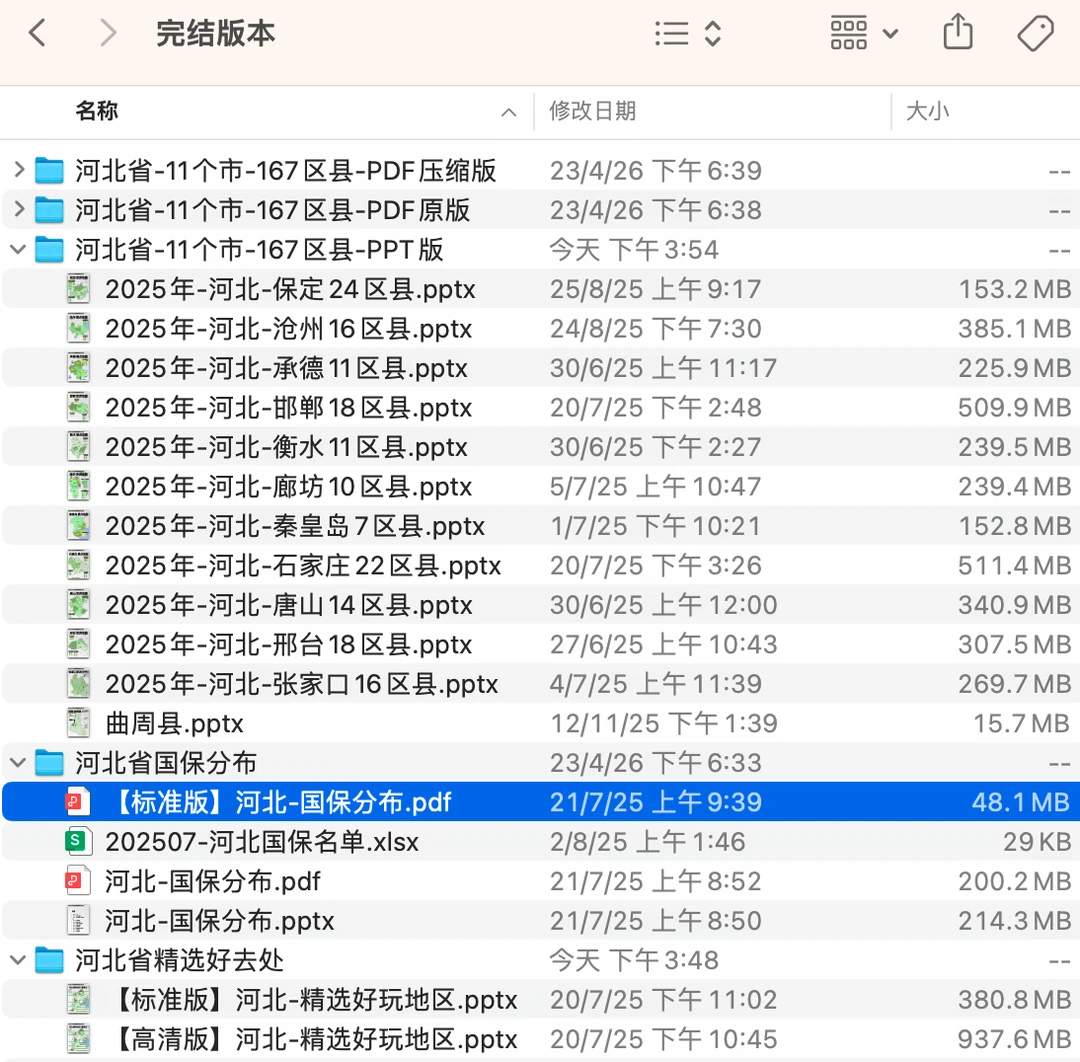Image resolution: width=1080 pixels, height=1062 pixels.
Task: Expand the 河北省-11个市-167区县-PDF压缩版 folder
Action: tap(19, 169)
